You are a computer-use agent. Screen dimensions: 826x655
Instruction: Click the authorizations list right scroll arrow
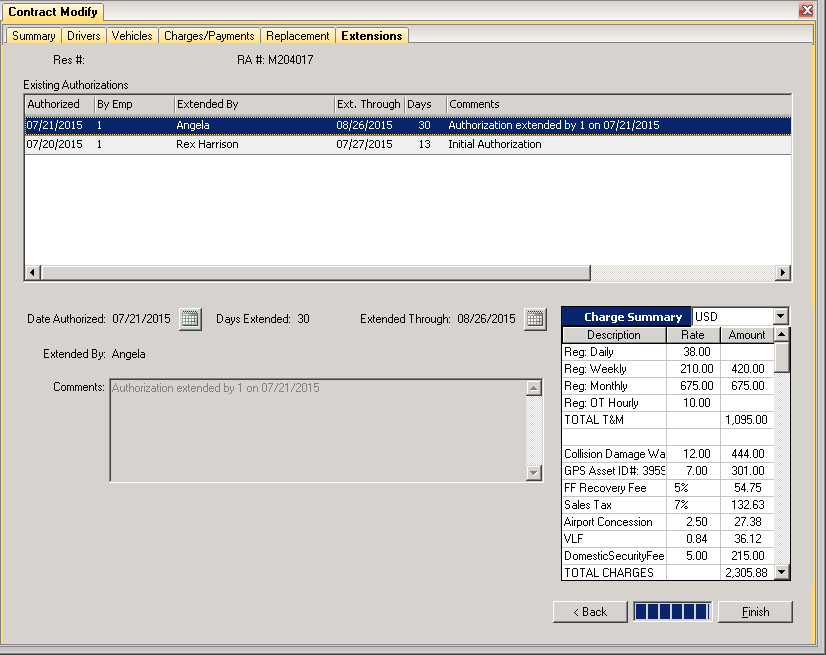[x=783, y=272]
